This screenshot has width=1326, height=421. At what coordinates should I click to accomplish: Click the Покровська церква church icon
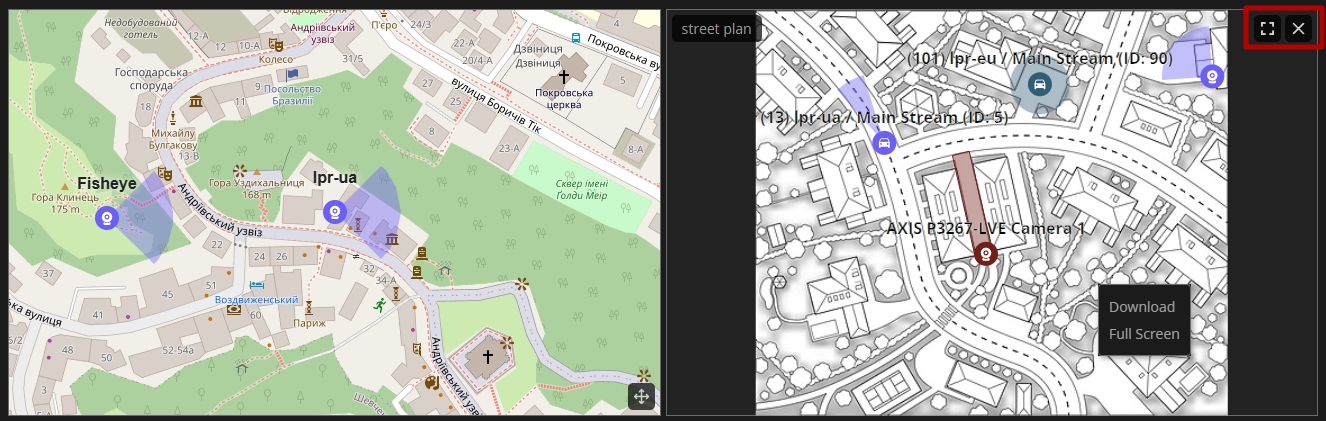563,76
